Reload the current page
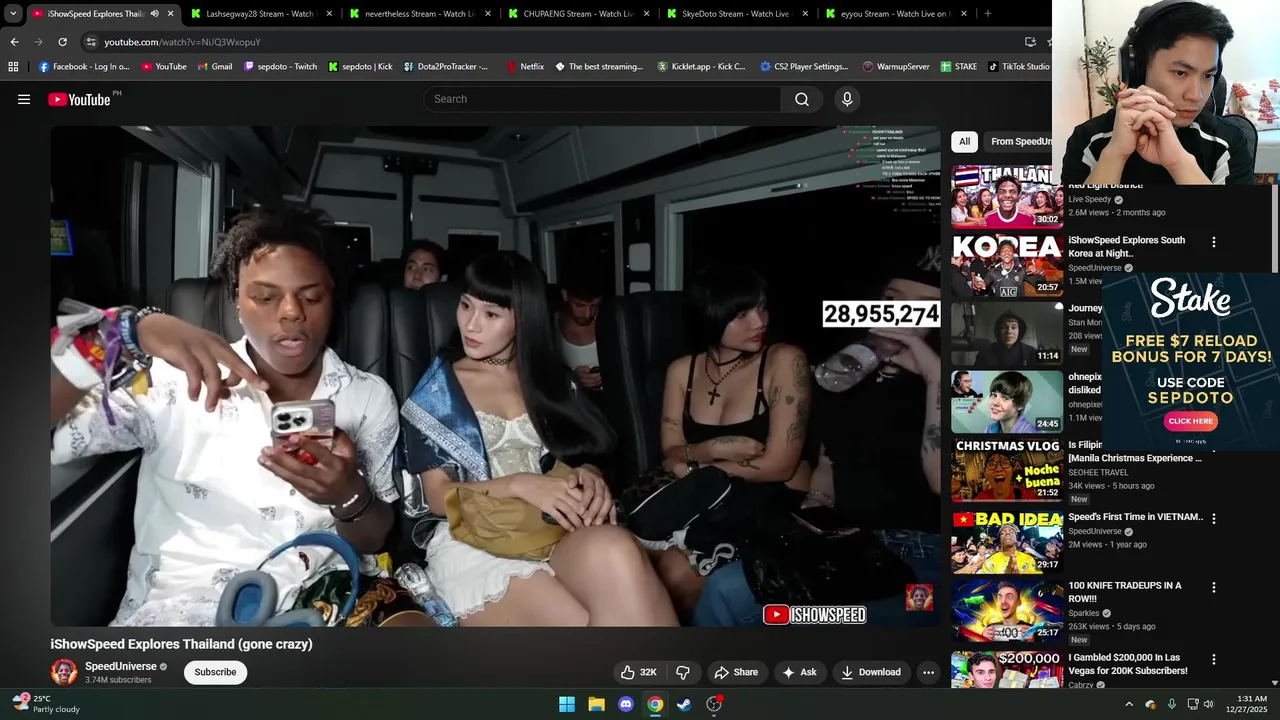1280x720 pixels. pos(62,42)
